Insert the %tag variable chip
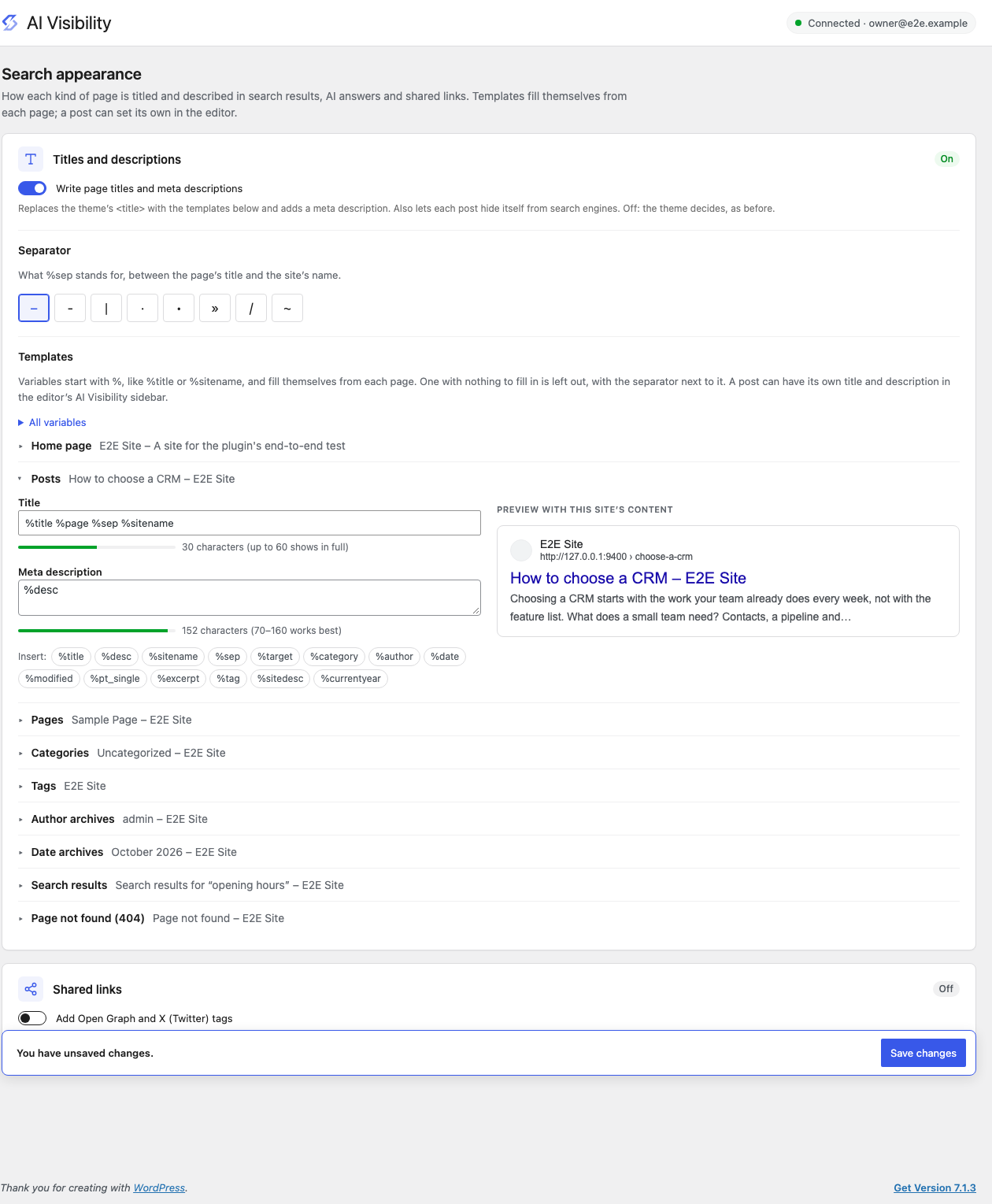The image size is (992, 1204). [x=228, y=679]
